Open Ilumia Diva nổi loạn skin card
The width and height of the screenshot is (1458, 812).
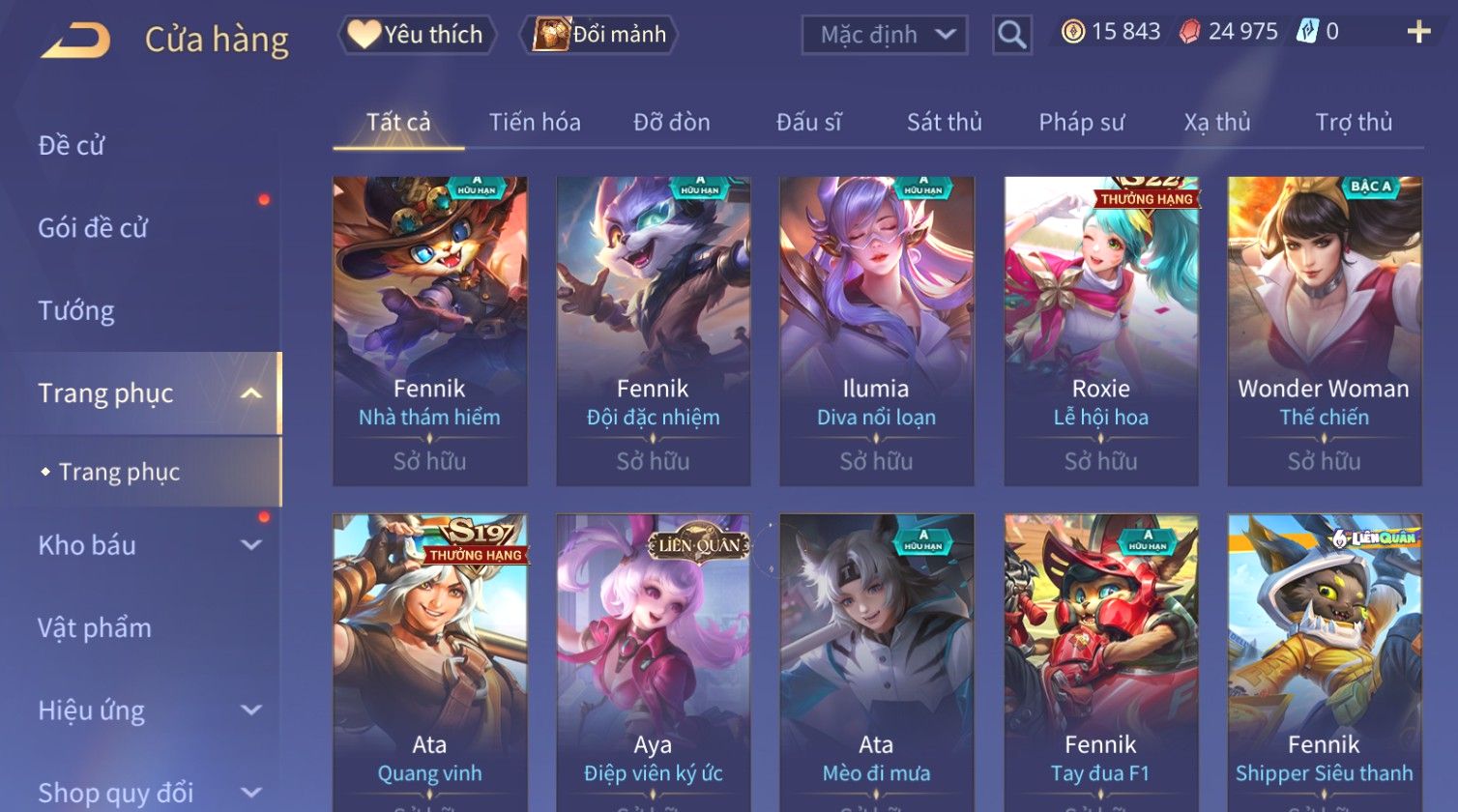click(x=876, y=332)
